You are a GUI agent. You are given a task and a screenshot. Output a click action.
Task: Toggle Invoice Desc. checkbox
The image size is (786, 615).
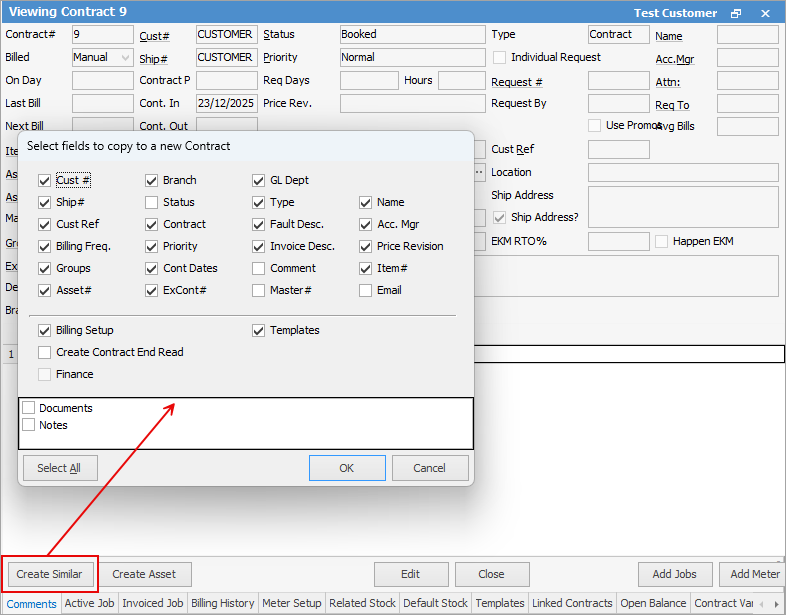(258, 247)
